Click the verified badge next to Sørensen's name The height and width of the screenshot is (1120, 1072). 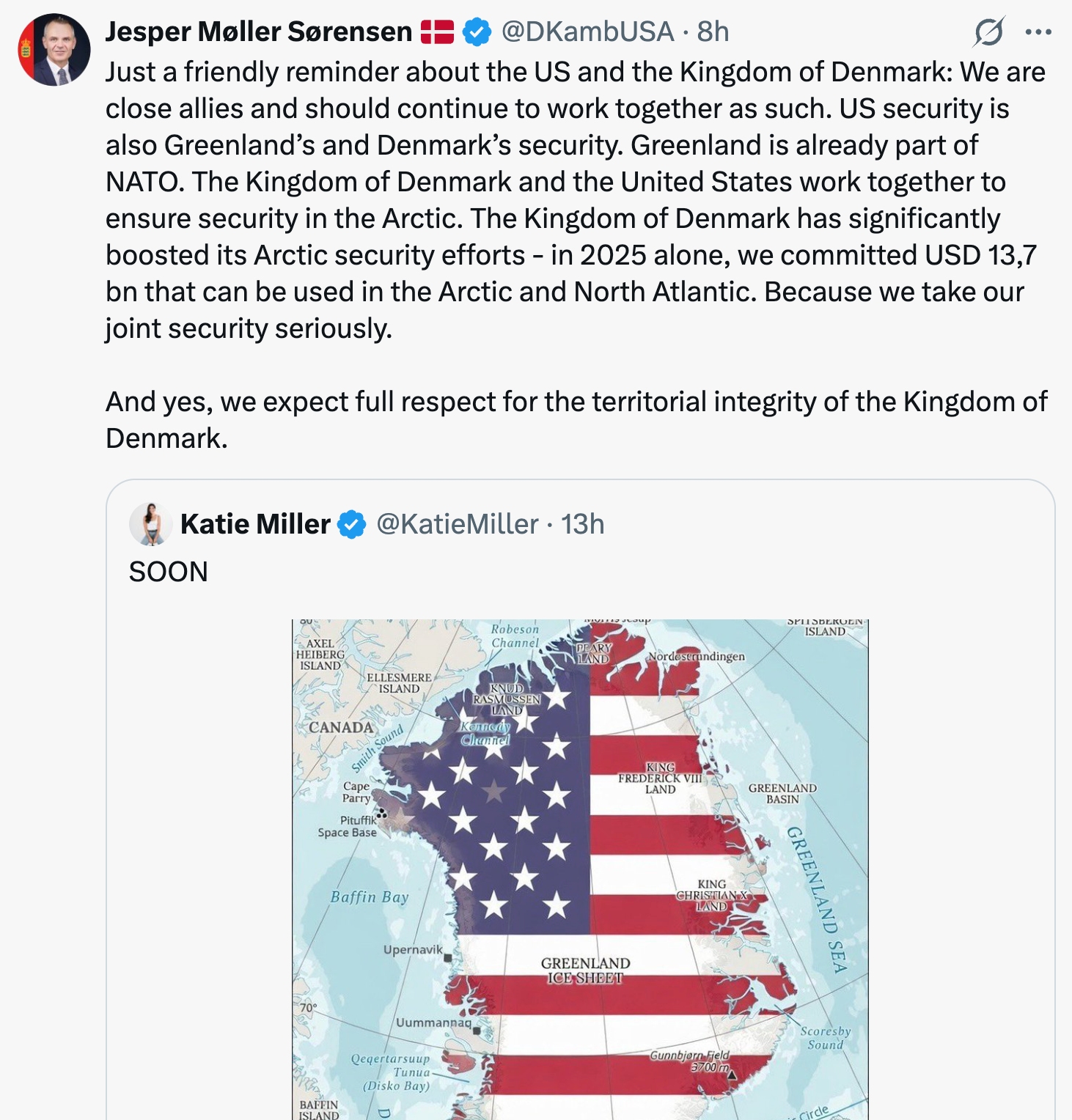[x=477, y=32]
